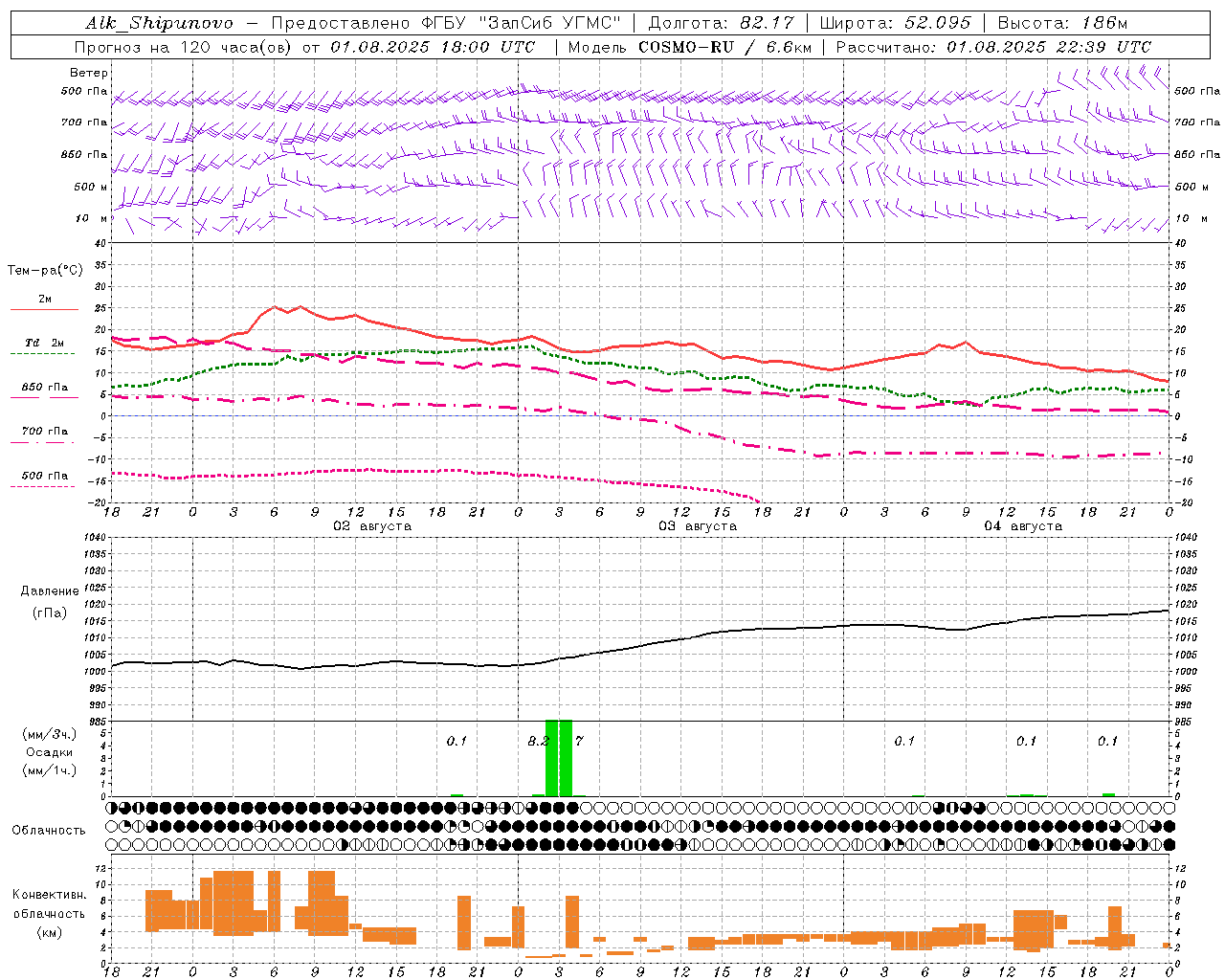Click the 'Осадки' precipitation label
Image resolution: width=1225 pixels, height=980 pixels.
[50, 752]
